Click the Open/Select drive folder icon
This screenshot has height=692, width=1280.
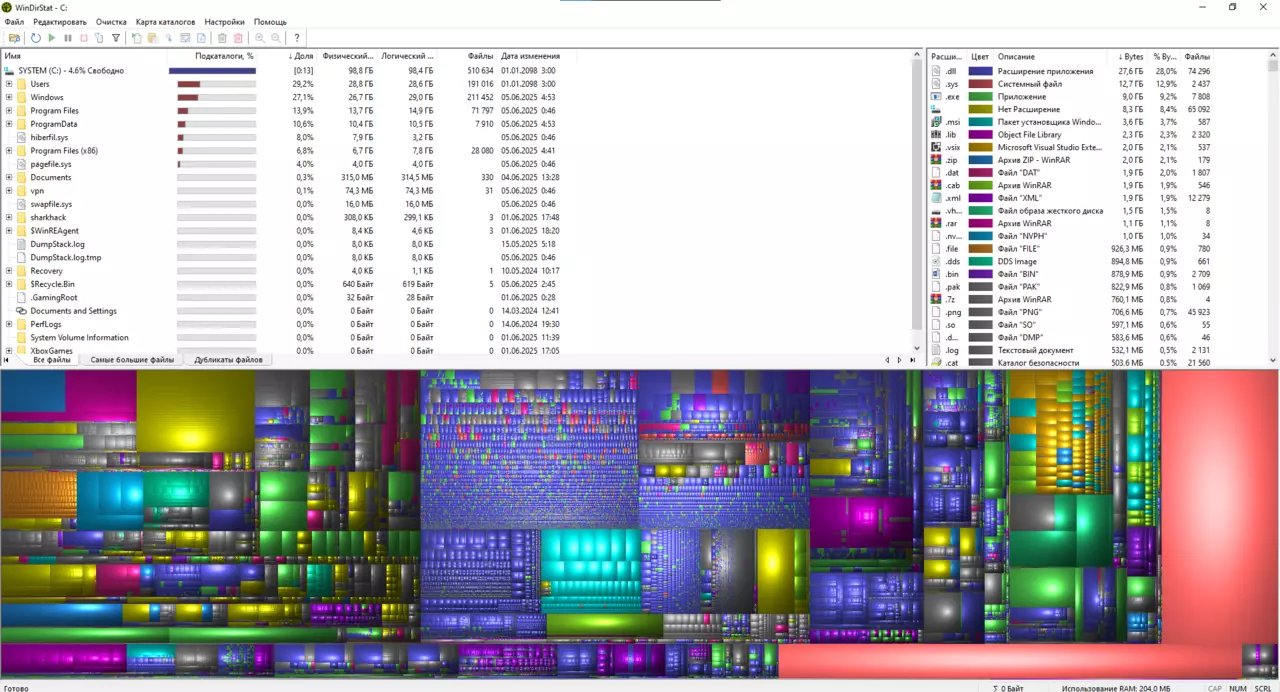click(x=14, y=38)
